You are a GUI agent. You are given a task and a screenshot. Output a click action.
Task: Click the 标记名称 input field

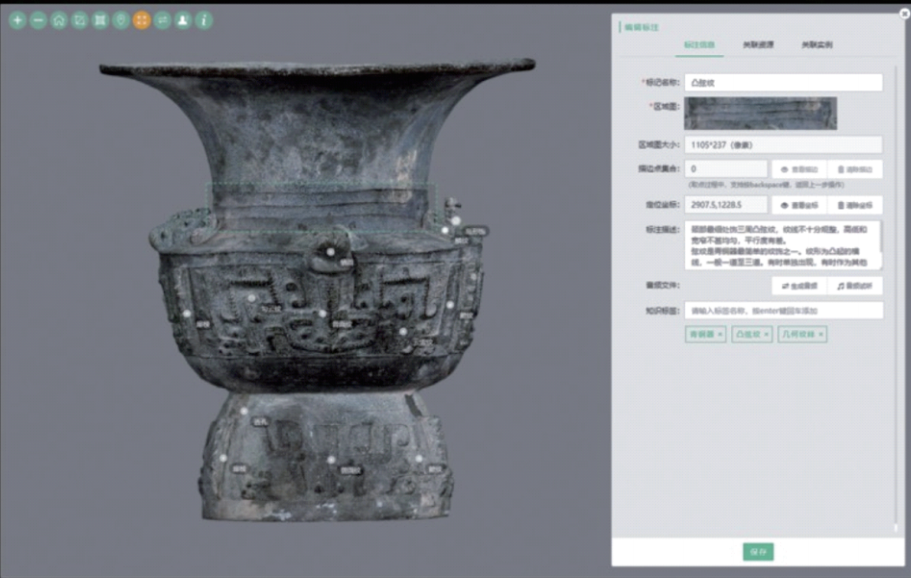pyautogui.click(x=783, y=82)
